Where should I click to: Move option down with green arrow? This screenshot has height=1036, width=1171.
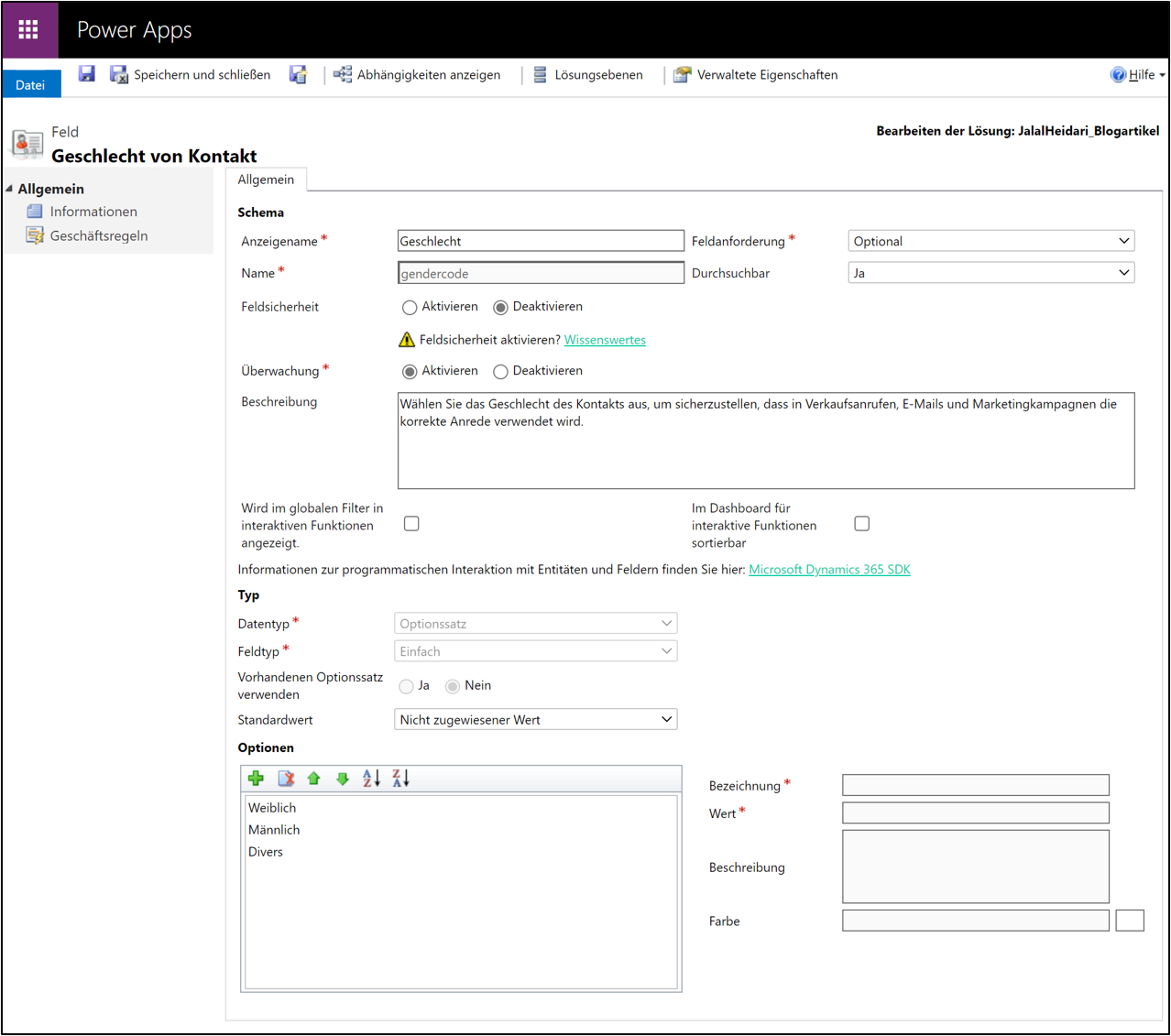tap(343, 779)
